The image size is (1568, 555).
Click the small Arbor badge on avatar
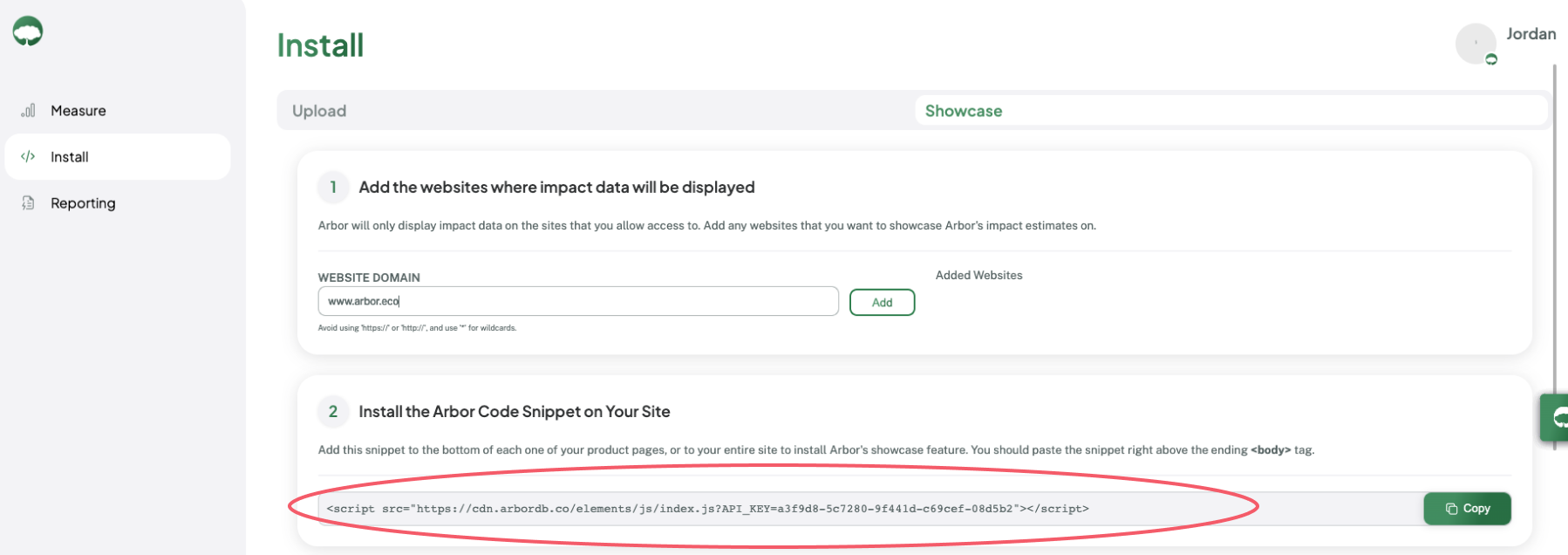point(1491,59)
